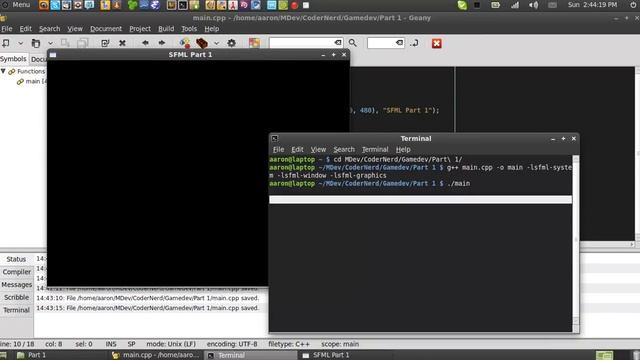The height and width of the screenshot is (360, 640).
Task: Open the Build options dropdown arrow
Action: click(216, 43)
